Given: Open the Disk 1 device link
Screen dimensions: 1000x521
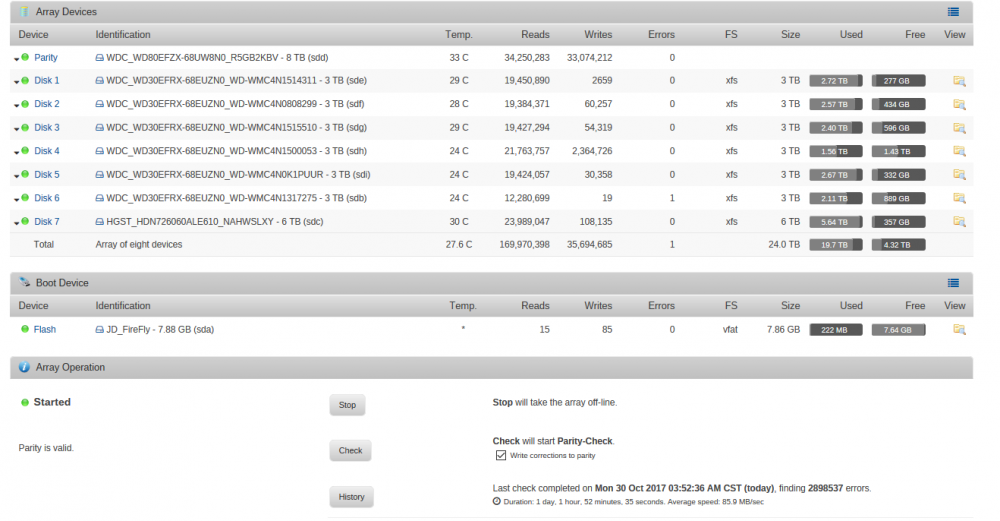Looking at the screenshot, I should click(47, 80).
